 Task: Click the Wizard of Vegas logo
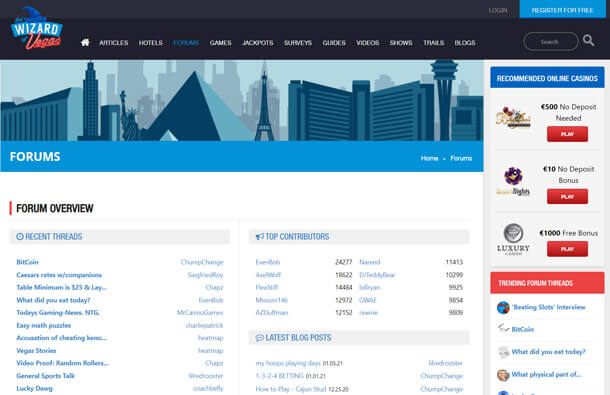pos(37,28)
